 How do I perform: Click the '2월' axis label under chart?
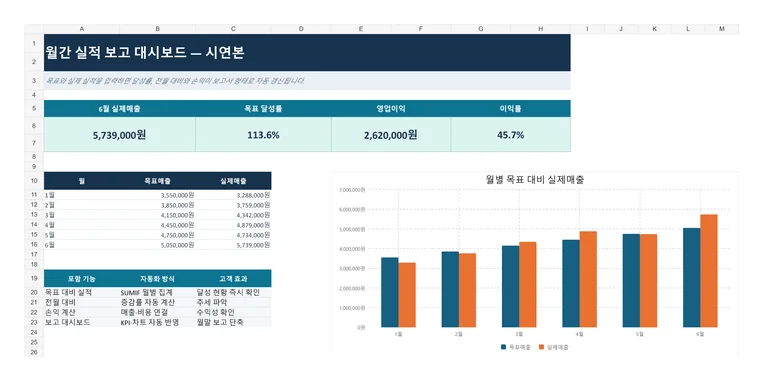coord(458,334)
